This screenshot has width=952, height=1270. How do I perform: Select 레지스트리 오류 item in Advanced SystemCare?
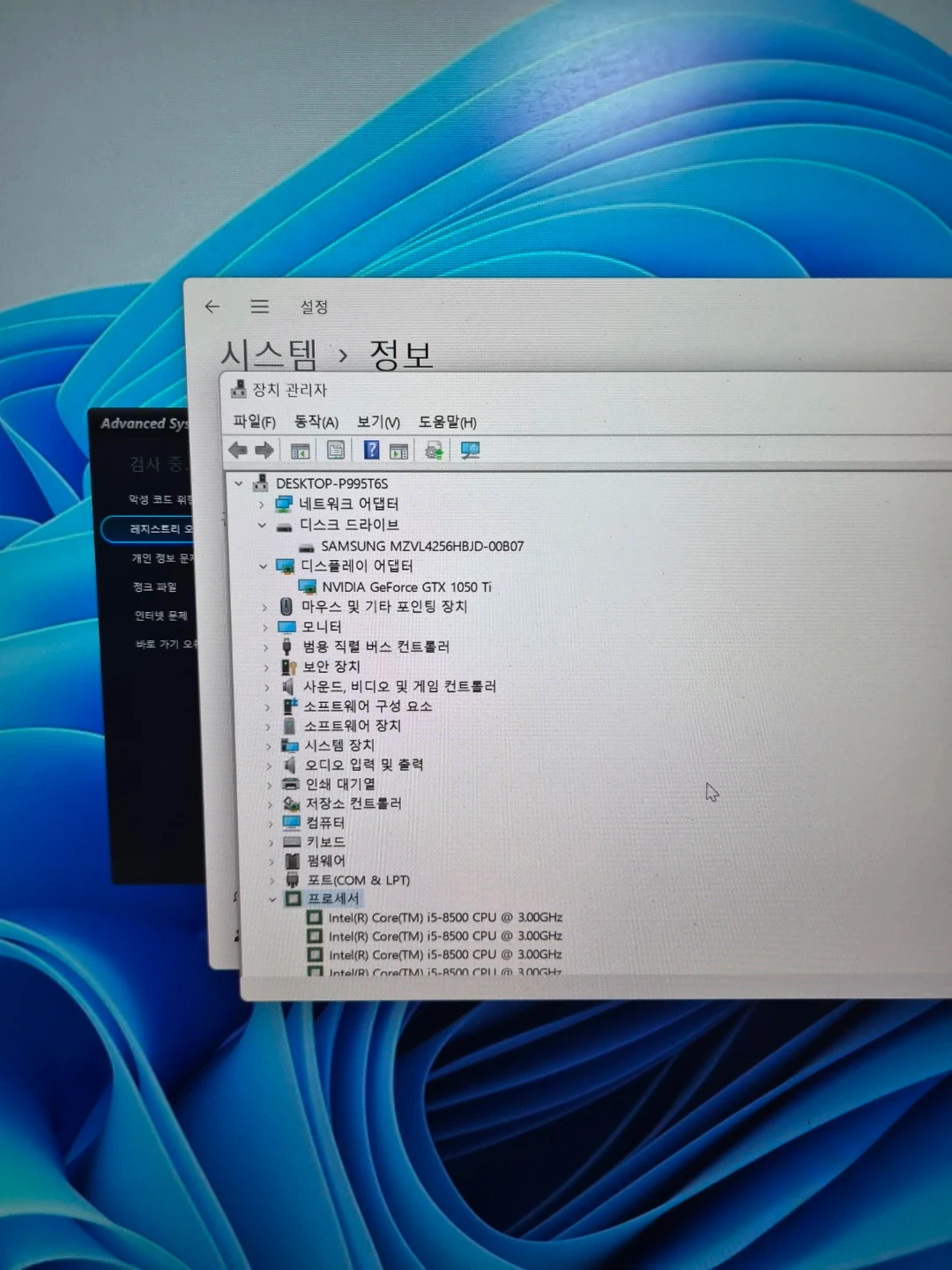tap(148, 528)
